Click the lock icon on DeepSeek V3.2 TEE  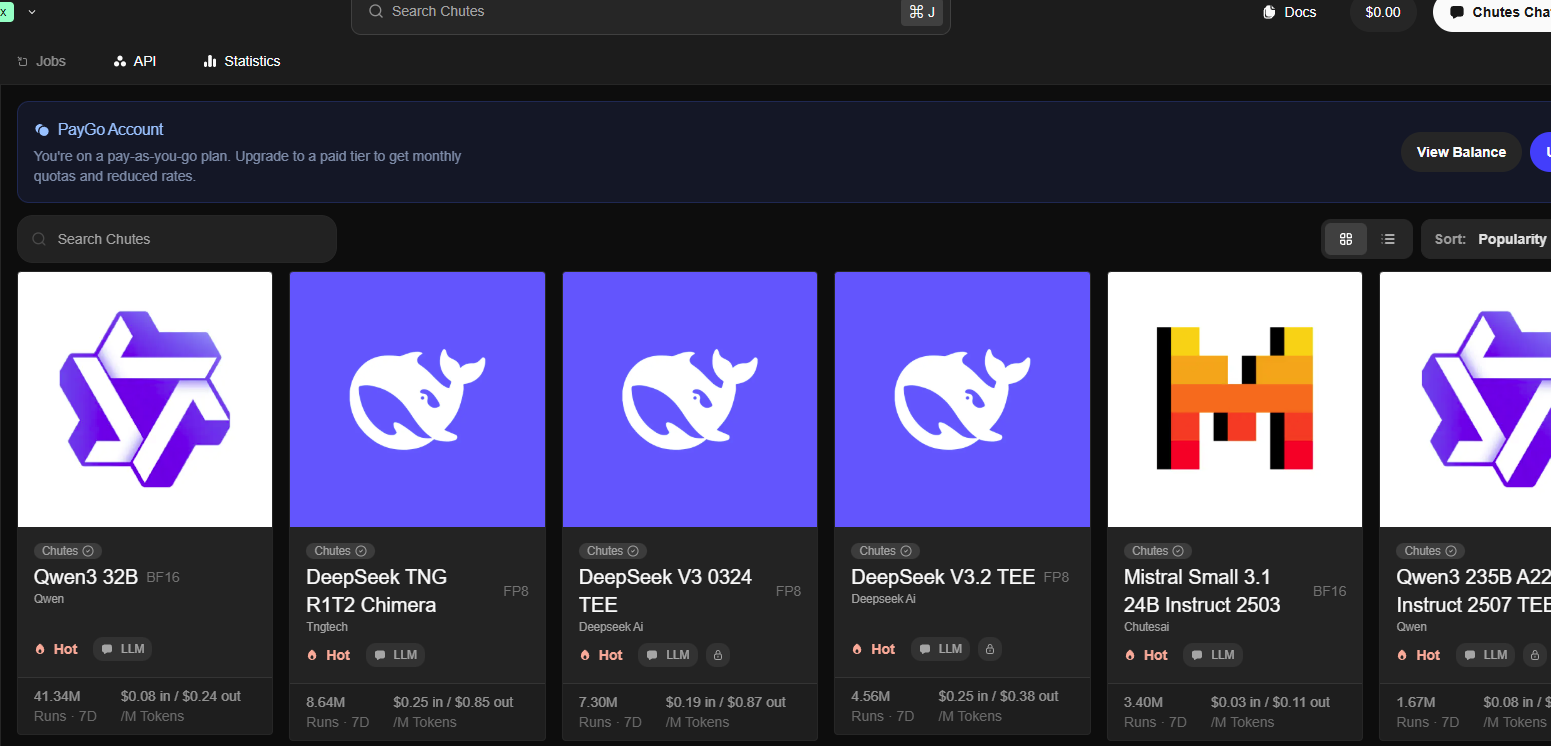tap(989, 649)
